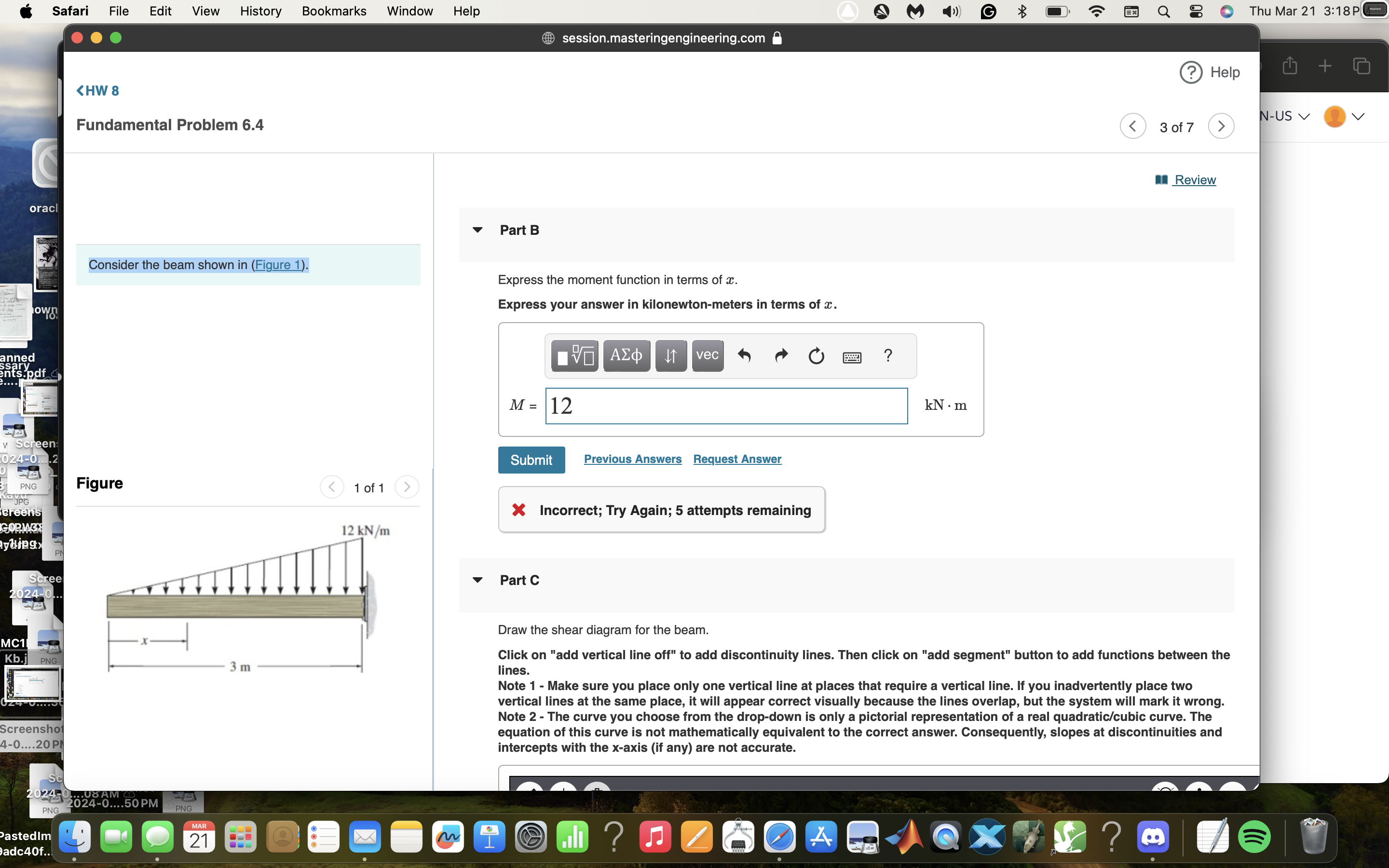Click the subscript/superscript arrows button
This screenshot has height=868, width=1389.
pos(670,355)
